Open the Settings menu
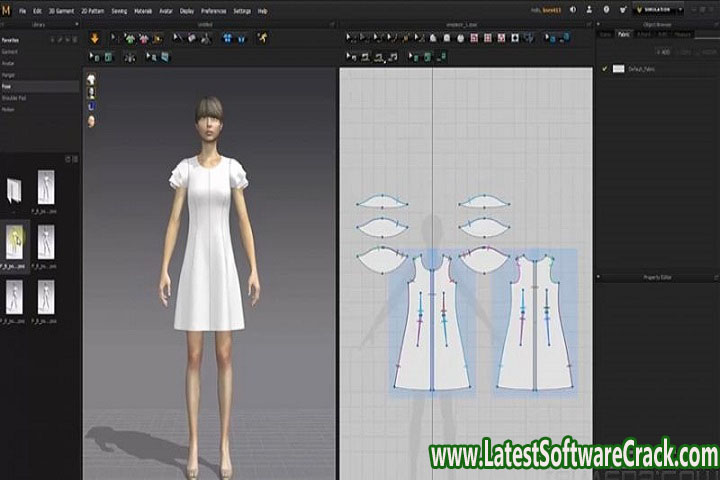This screenshot has width=720, height=480. pyautogui.click(x=242, y=11)
